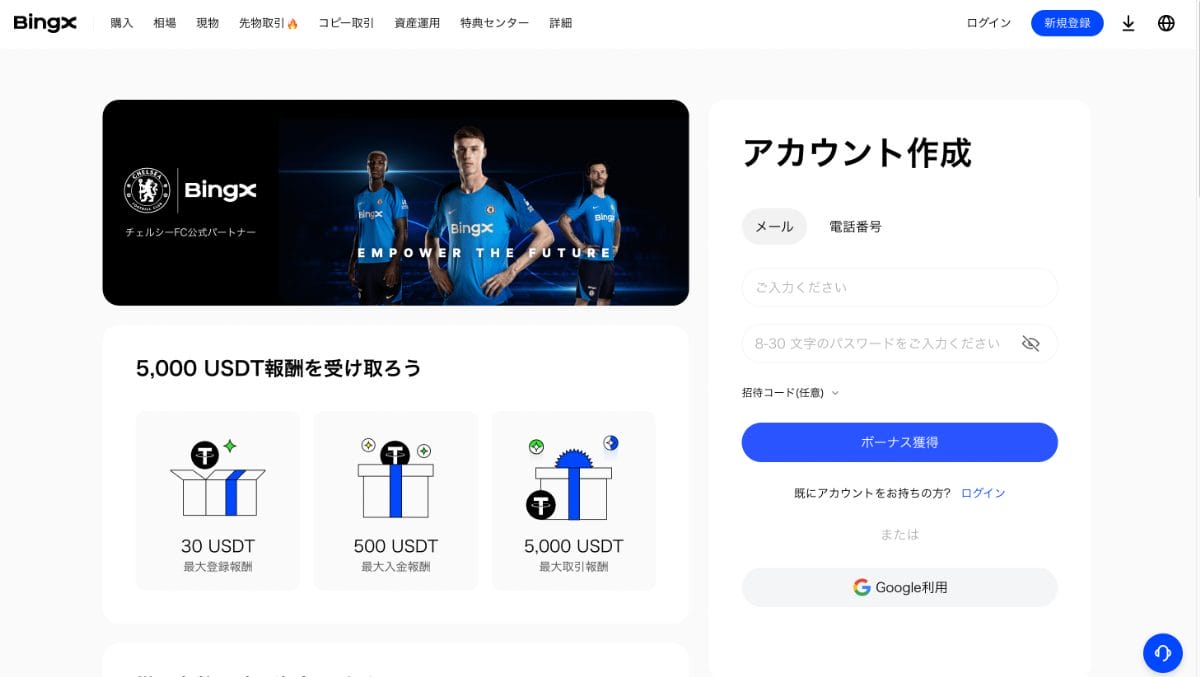The width and height of the screenshot is (1200, 677).
Task: Toggle password visibility eye icon
Action: (x=1031, y=343)
